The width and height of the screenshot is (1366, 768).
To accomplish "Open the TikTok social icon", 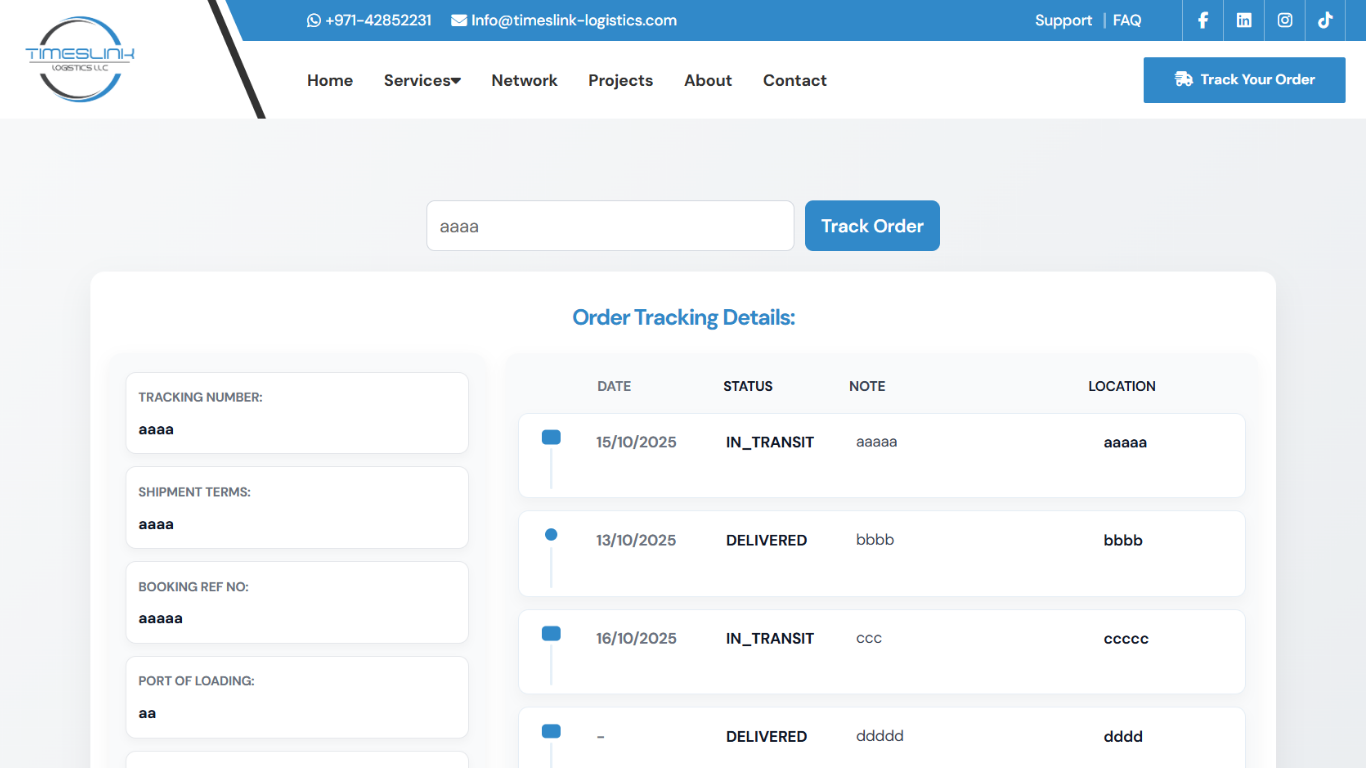I will click(x=1325, y=20).
